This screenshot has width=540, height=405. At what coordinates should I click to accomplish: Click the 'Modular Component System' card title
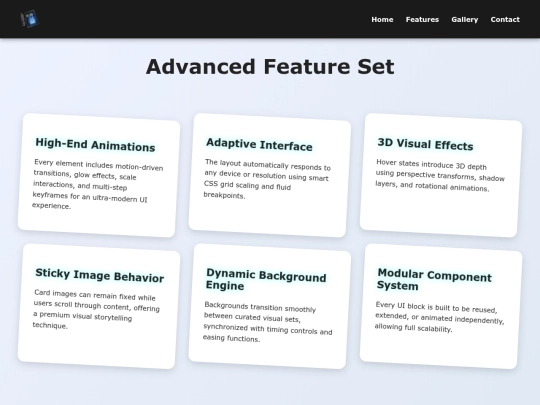click(434, 279)
